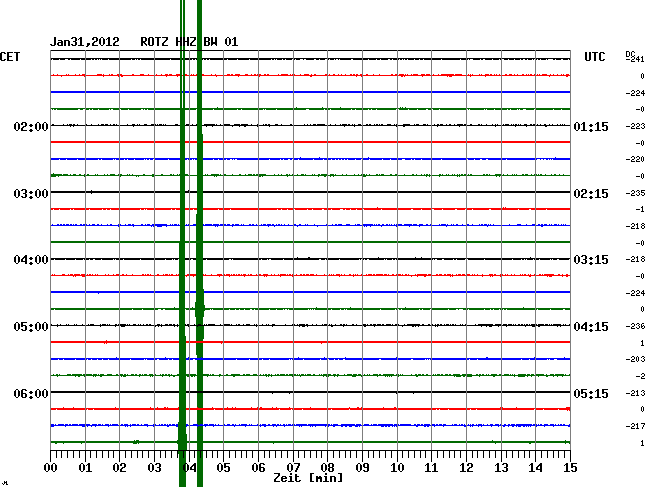Click the DC offset value -223
Image resolution: width=650 pixels, height=494 pixels.
(635, 126)
